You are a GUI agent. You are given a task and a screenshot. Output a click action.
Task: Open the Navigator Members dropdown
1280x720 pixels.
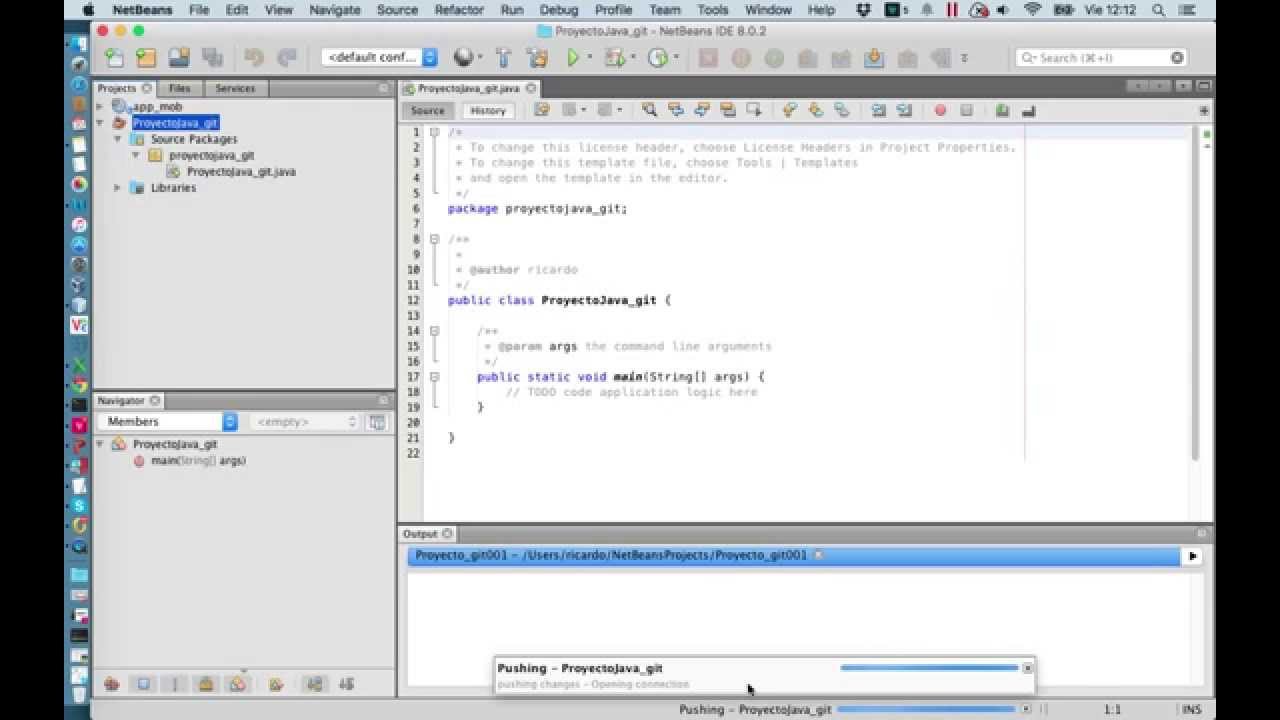point(166,422)
